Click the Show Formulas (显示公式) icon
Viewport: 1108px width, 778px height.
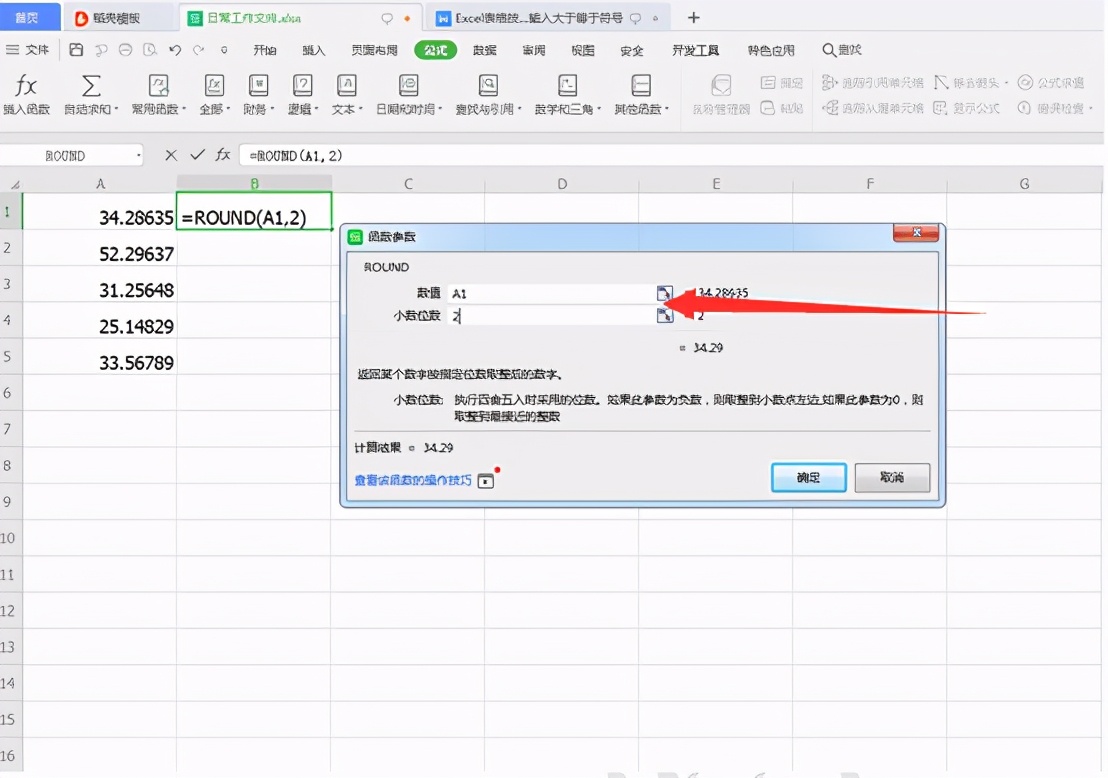click(x=940, y=108)
